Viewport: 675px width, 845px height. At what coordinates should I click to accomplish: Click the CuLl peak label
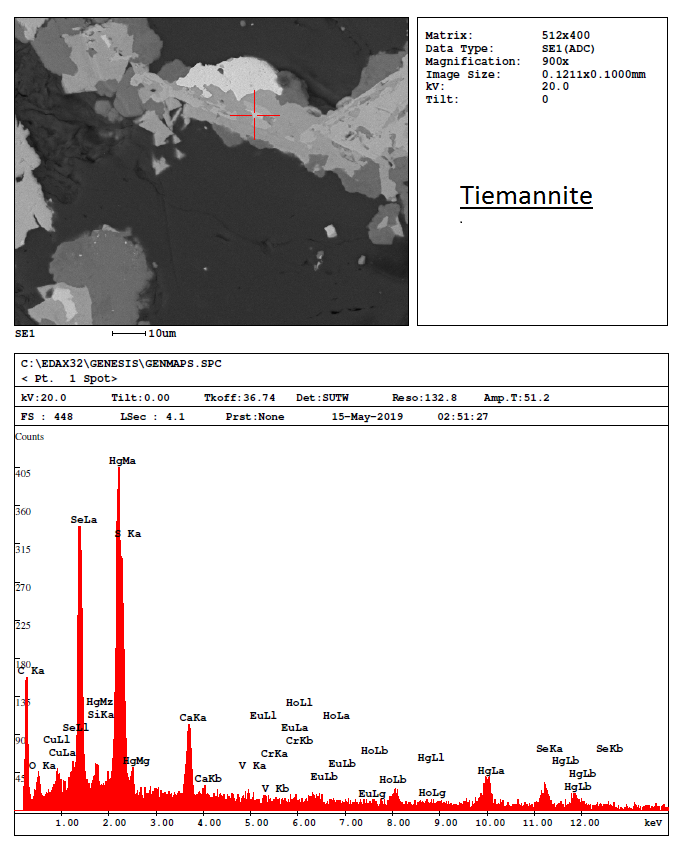pyautogui.click(x=57, y=739)
